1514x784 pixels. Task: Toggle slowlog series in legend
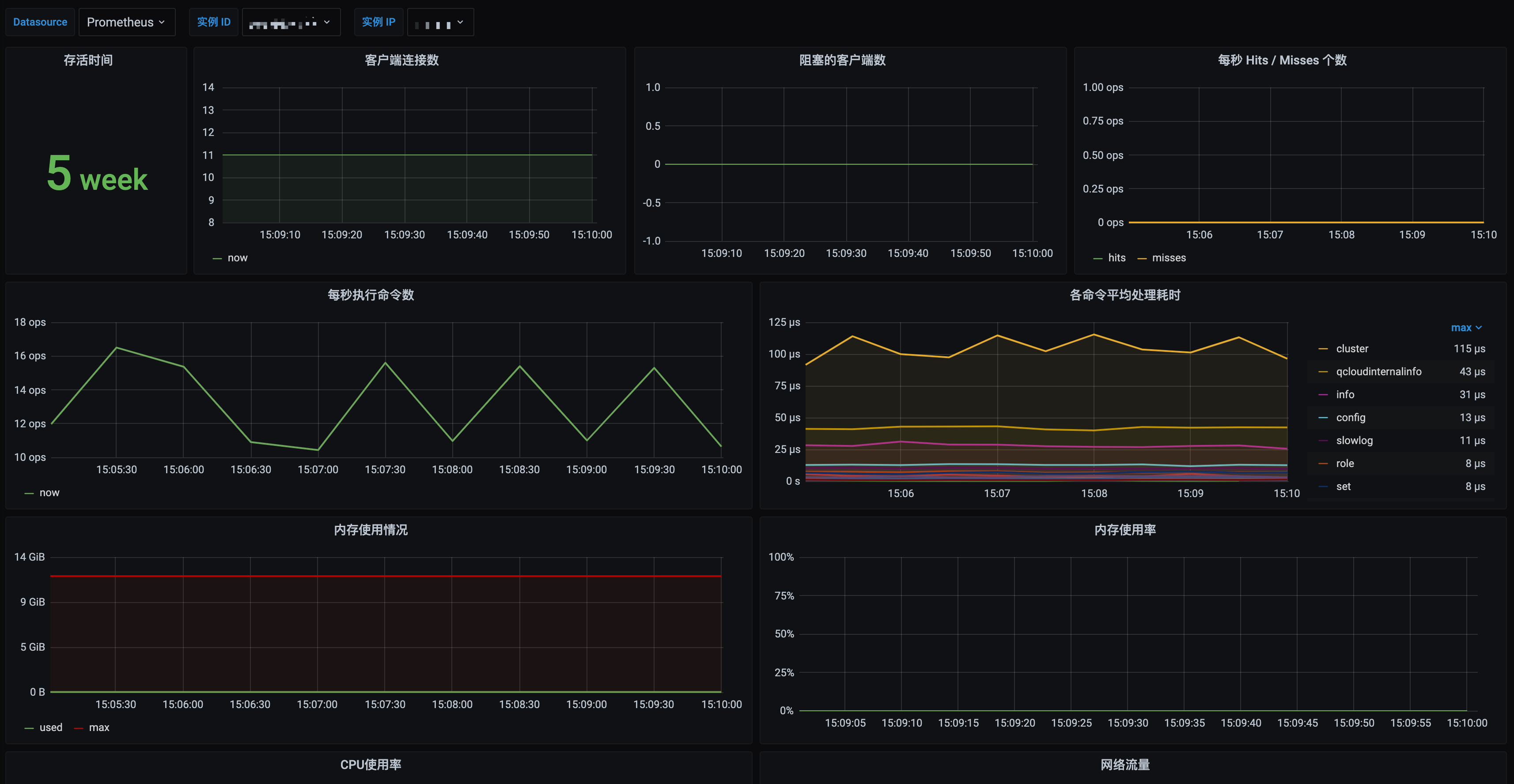(1354, 441)
